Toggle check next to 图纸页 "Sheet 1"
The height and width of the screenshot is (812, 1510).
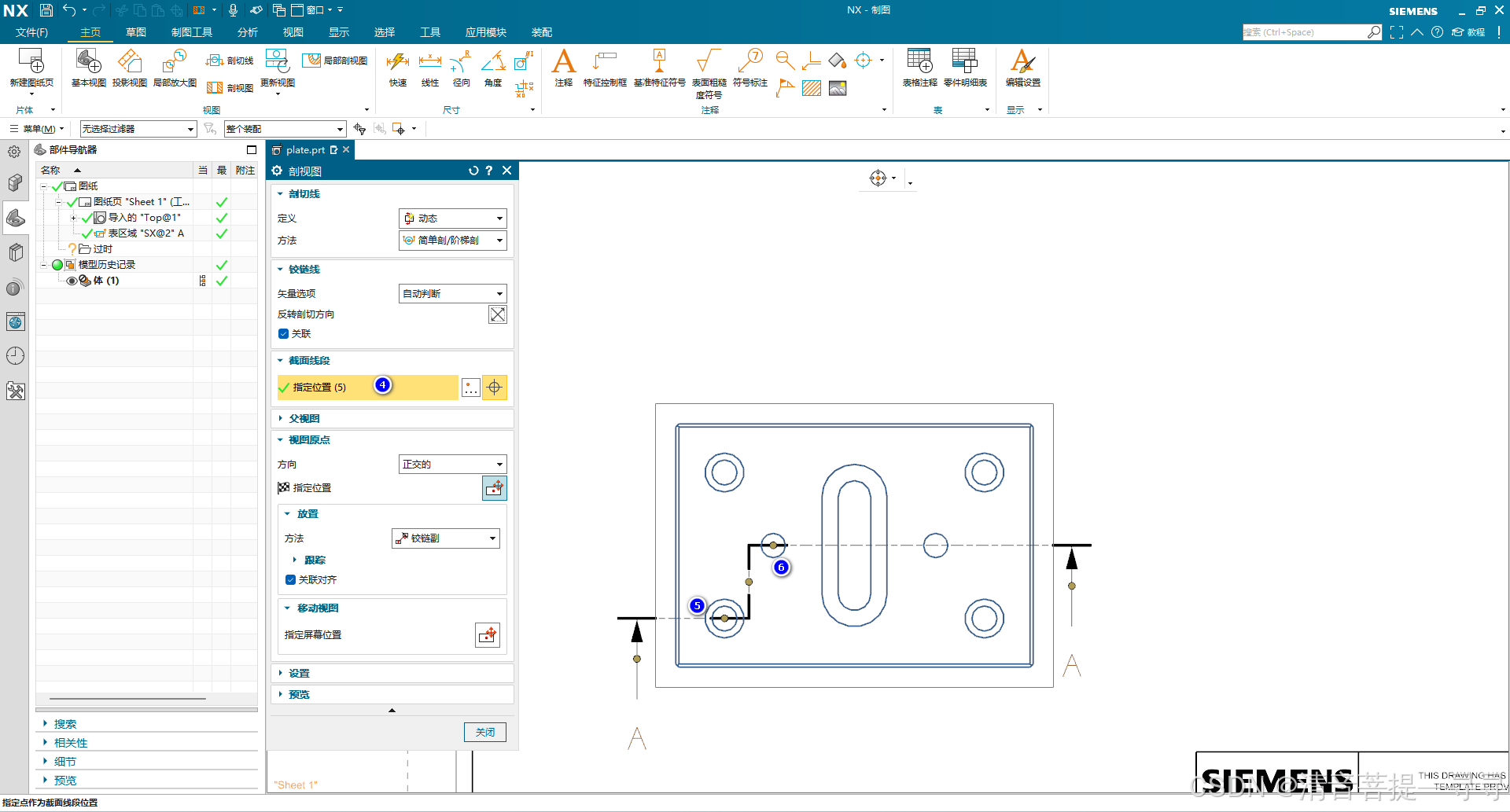[x=72, y=202]
